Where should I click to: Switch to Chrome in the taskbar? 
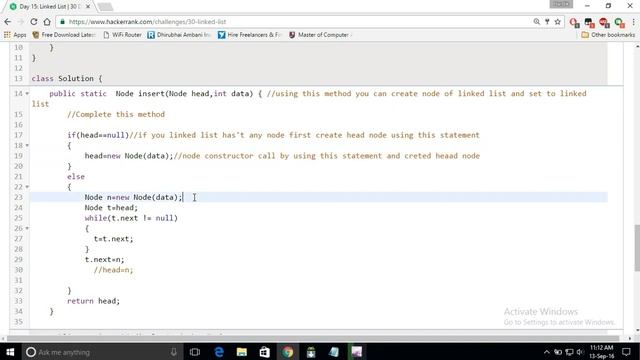pos(287,352)
